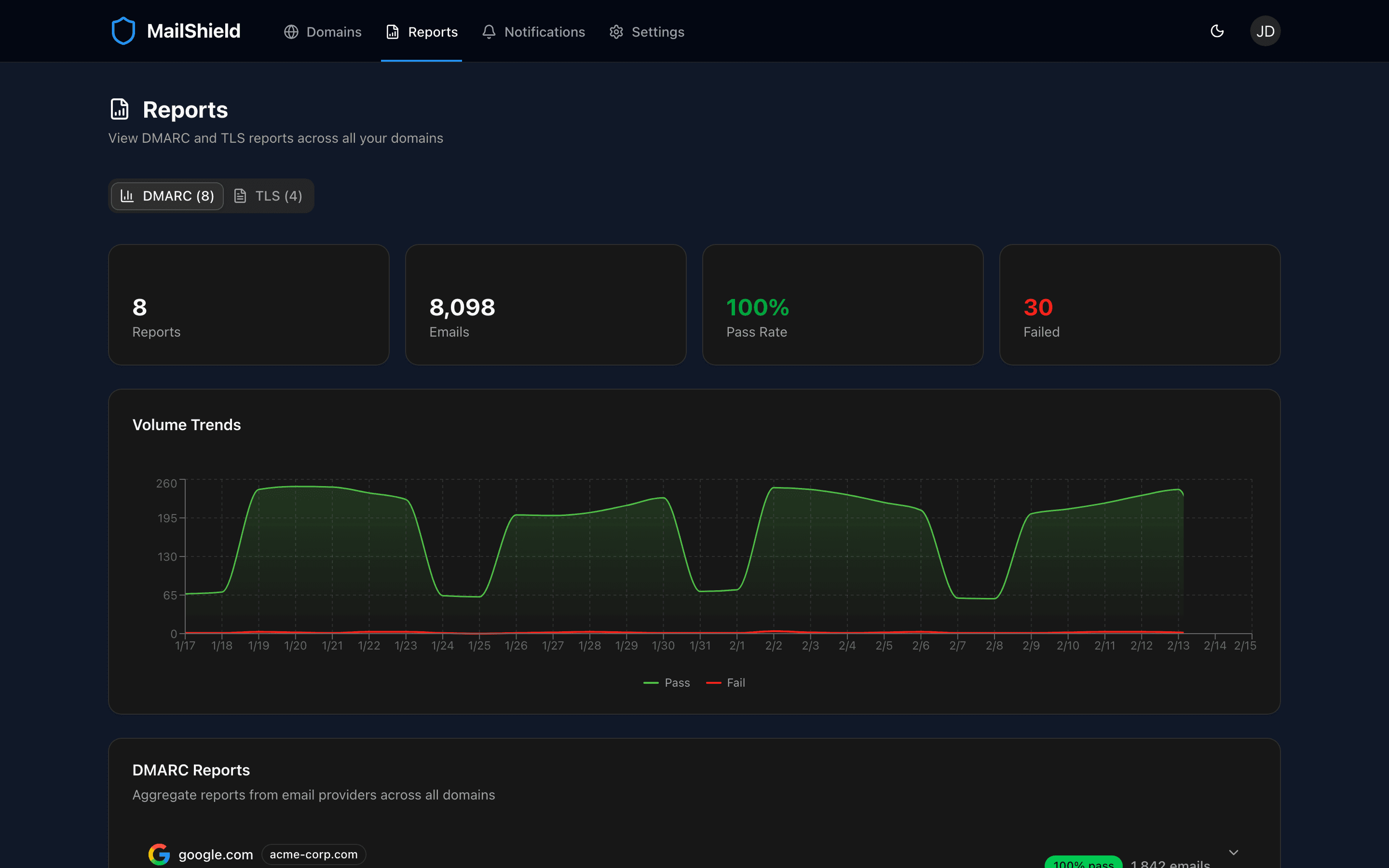The image size is (1389, 868).
Task: Click the report document icon beside Reports
Action: click(x=392, y=32)
